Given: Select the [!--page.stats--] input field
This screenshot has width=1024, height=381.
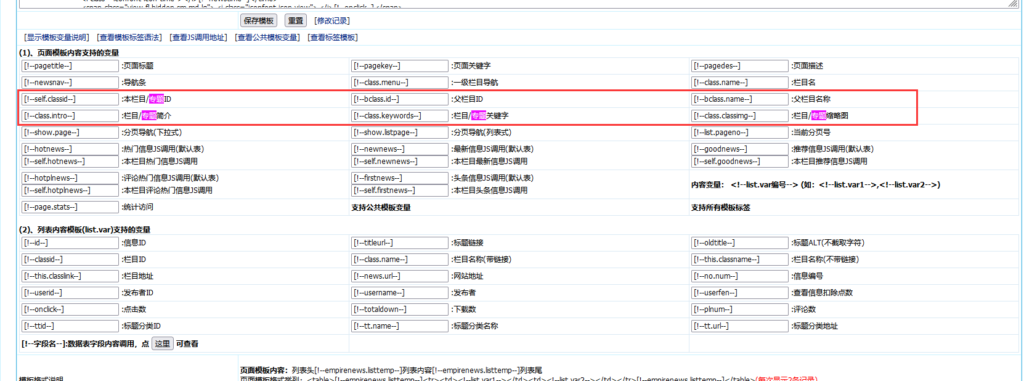Looking at the screenshot, I should pos(69,207).
